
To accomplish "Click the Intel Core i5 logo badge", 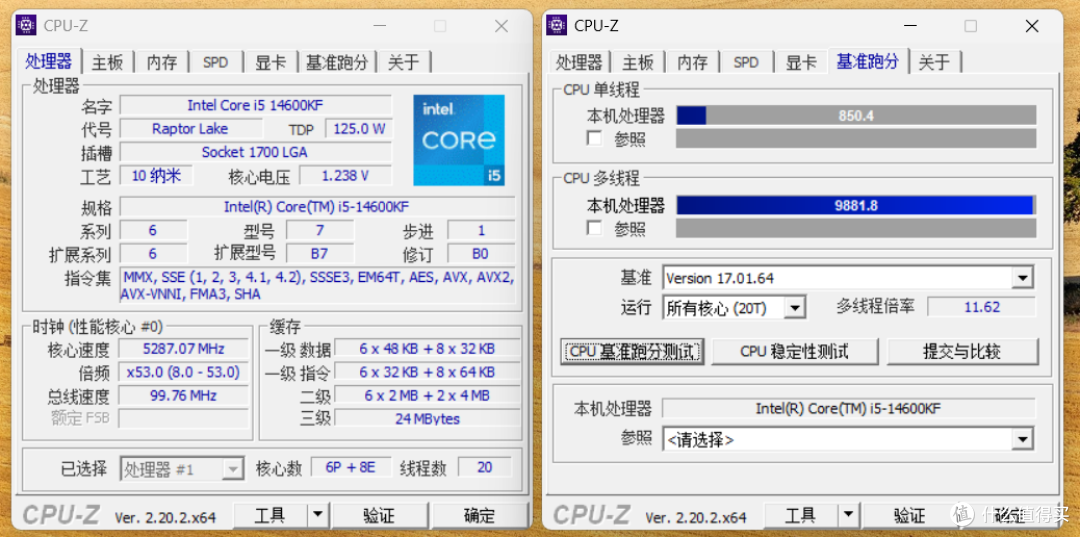I will tap(459, 140).
